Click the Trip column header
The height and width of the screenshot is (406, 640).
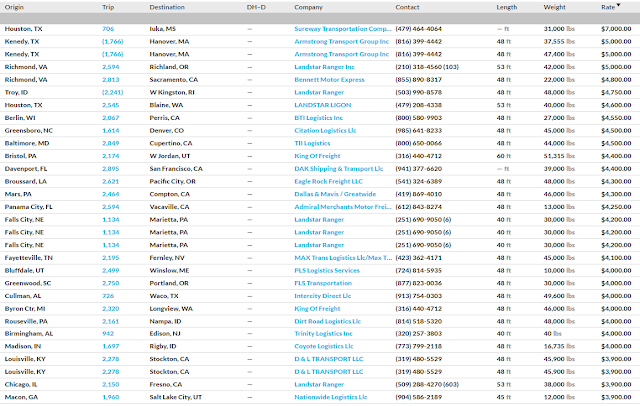[108, 7]
